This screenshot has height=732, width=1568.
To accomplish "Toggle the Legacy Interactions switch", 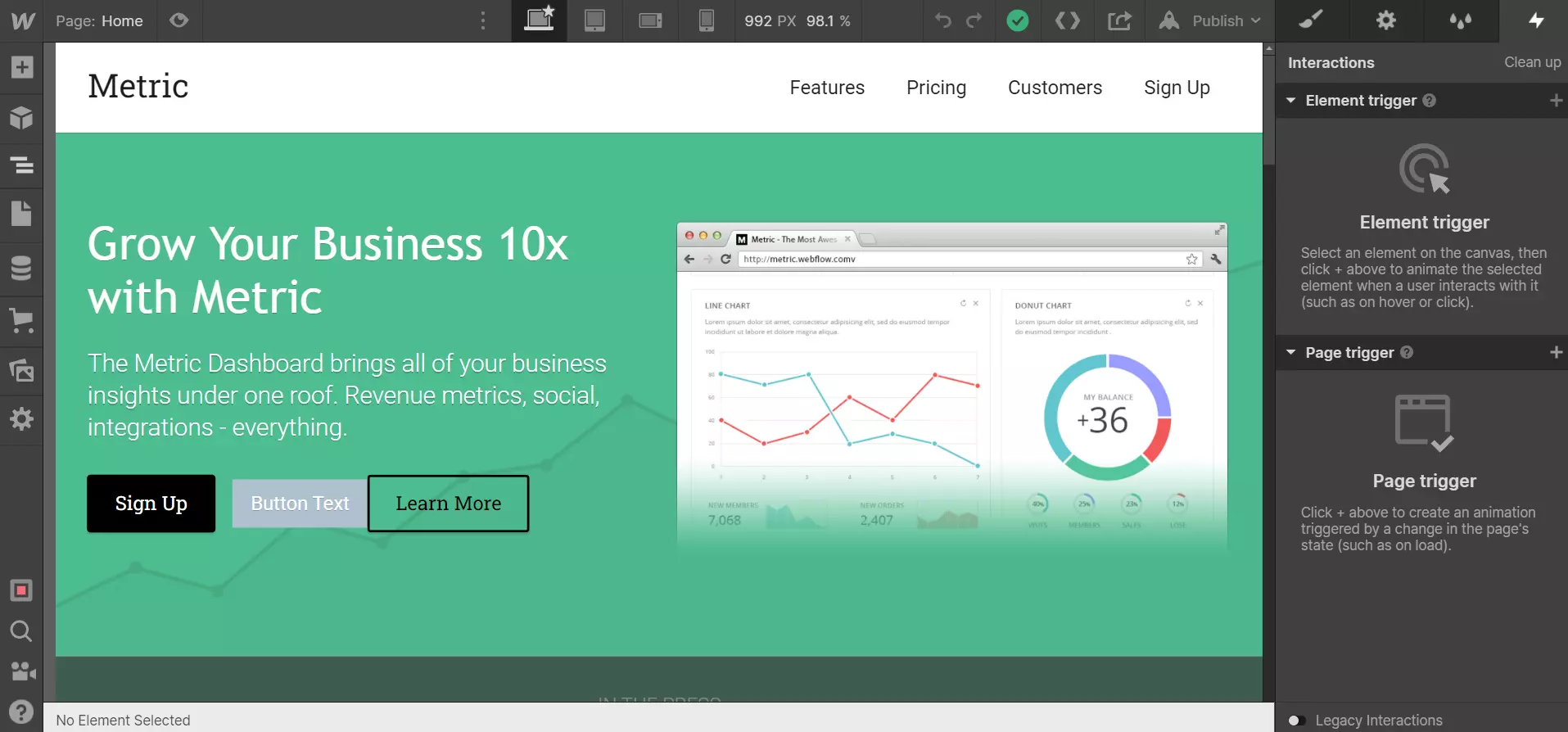I will 1296,721.
